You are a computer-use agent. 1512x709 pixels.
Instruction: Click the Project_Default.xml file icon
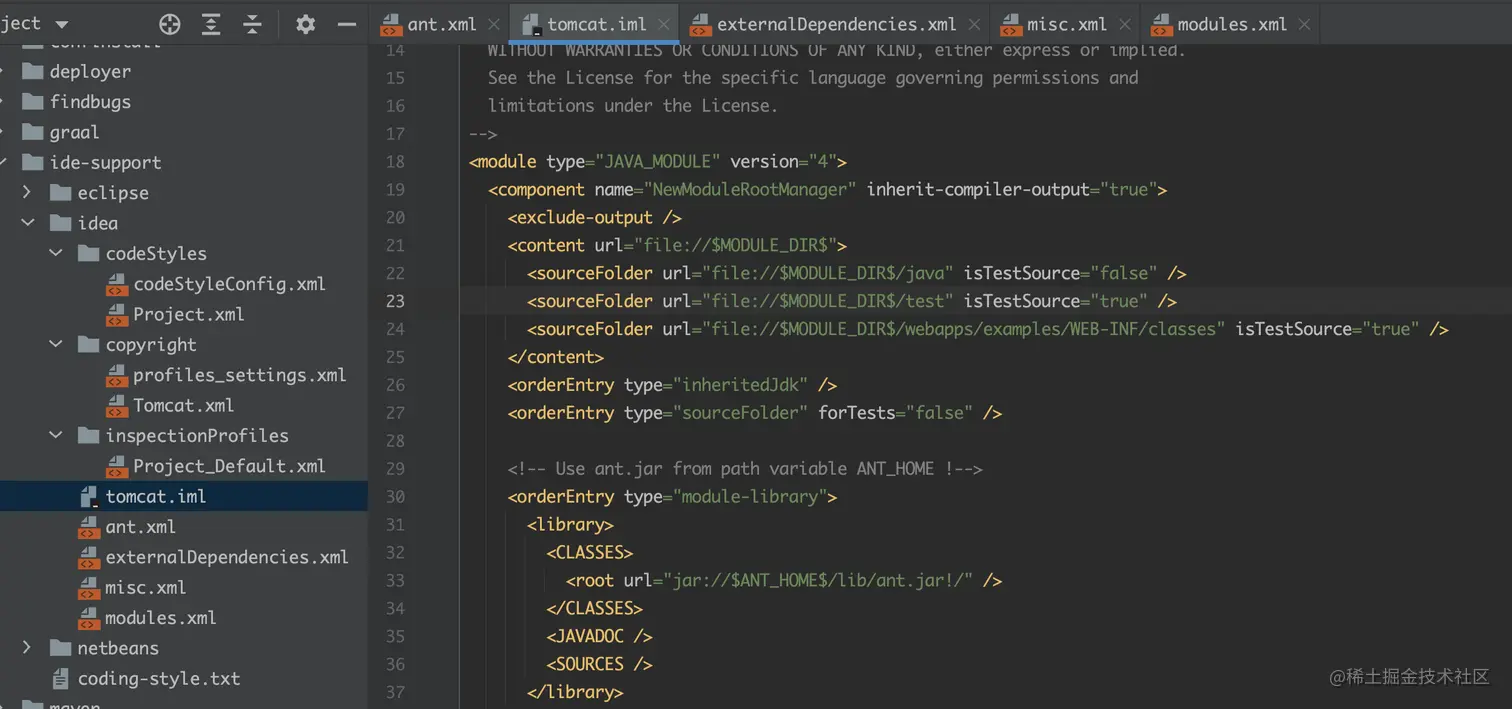117,466
